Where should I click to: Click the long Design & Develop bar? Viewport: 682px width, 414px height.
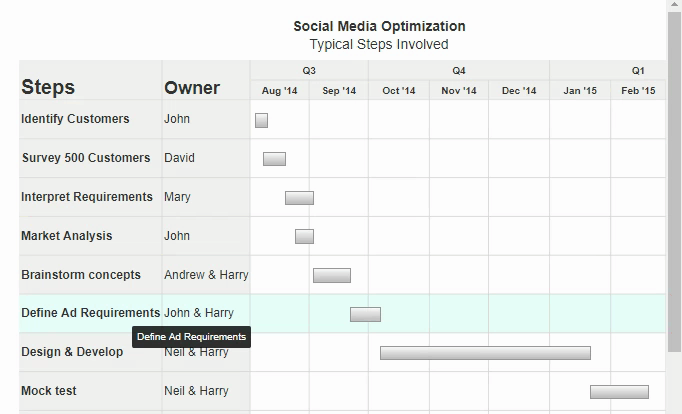coord(485,353)
